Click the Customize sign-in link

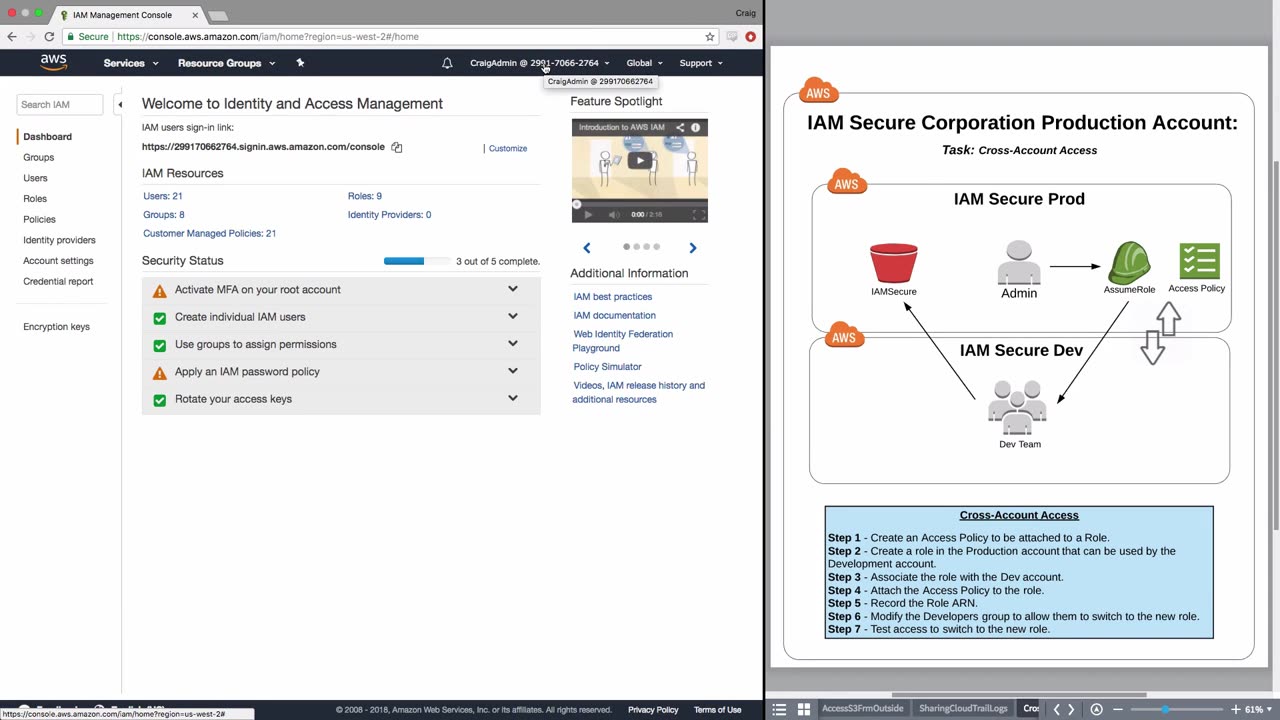pyautogui.click(x=508, y=148)
